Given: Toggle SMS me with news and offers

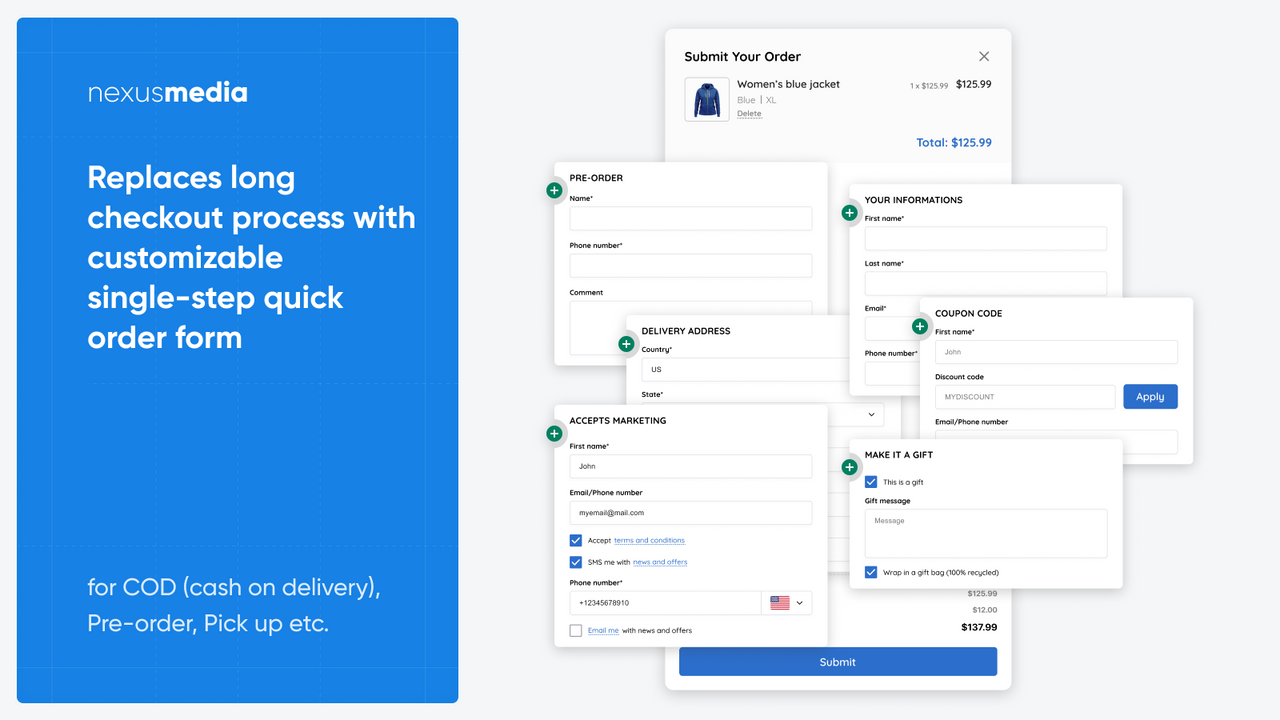Looking at the screenshot, I should (x=575, y=561).
